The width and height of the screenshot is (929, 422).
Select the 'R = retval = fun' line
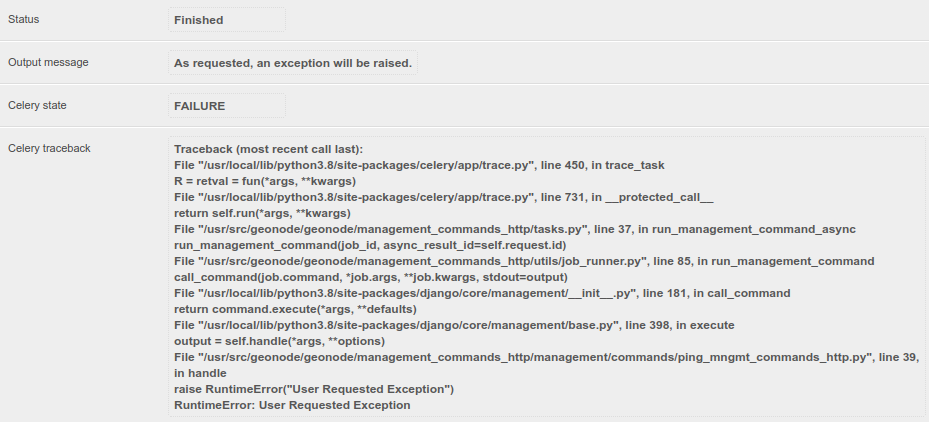265,181
